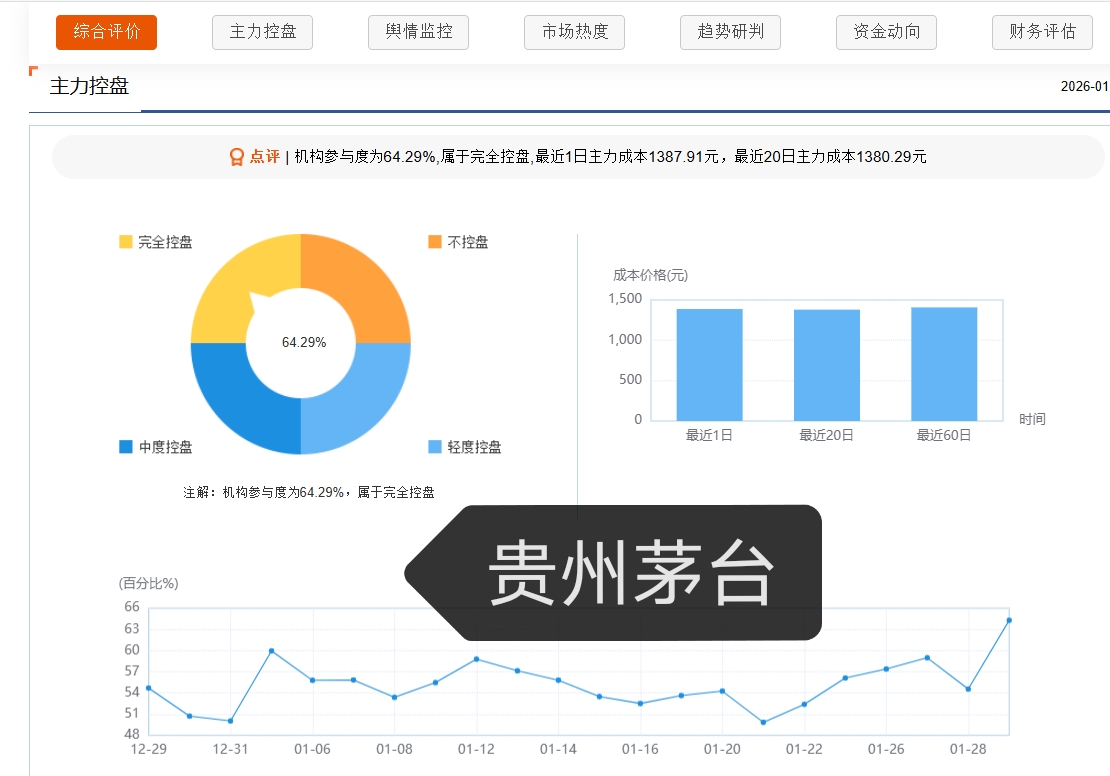Click the 最近1日 cost bar
The height and width of the screenshot is (776, 1110).
709,365
